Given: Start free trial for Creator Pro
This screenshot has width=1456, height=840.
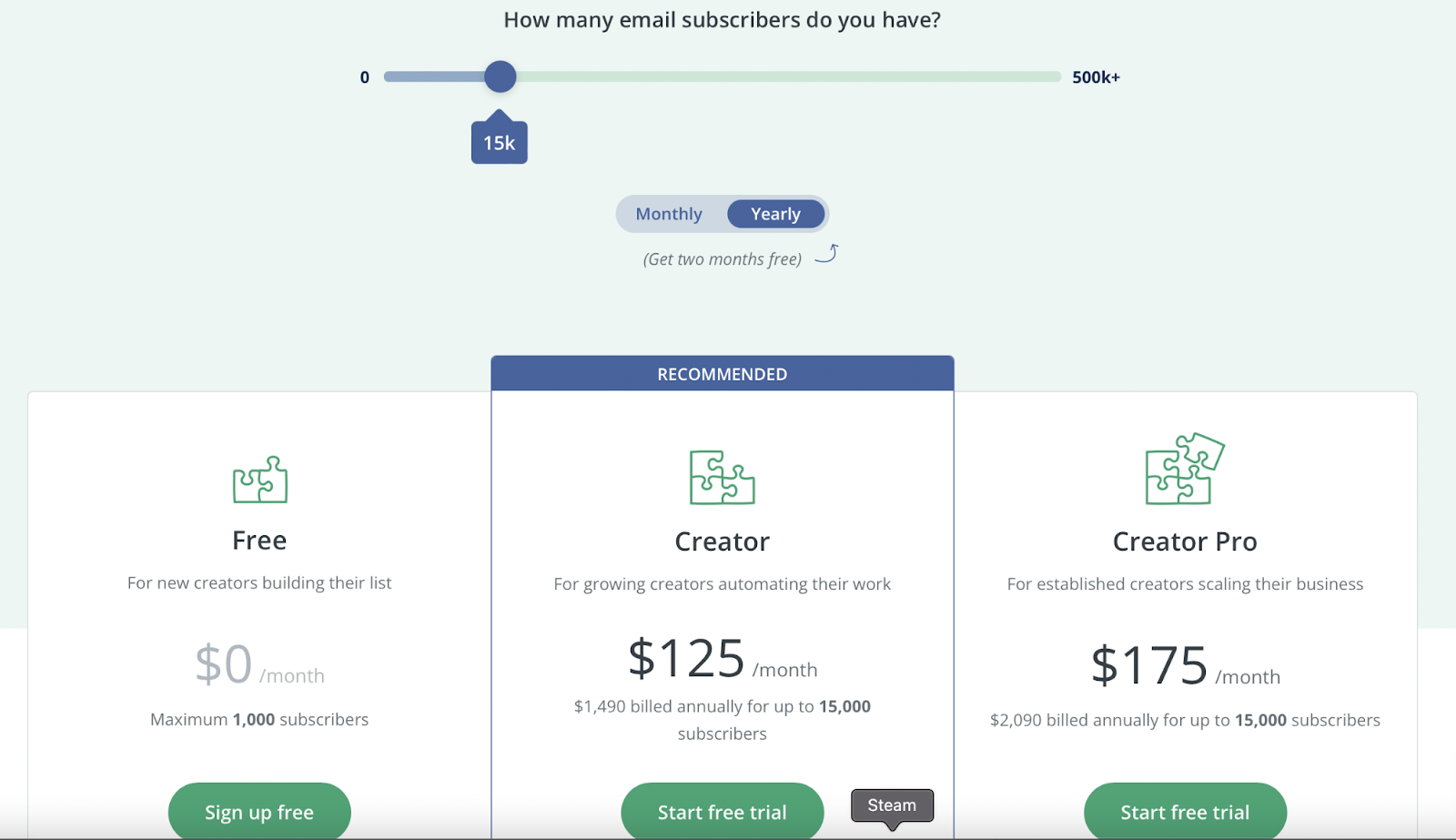Looking at the screenshot, I should (1185, 811).
